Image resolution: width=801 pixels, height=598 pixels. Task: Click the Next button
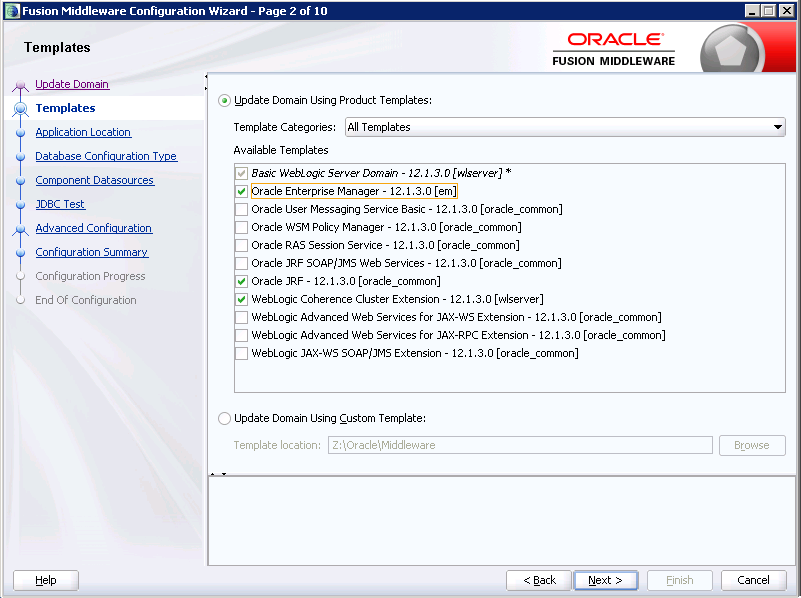click(x=606, y=580)
